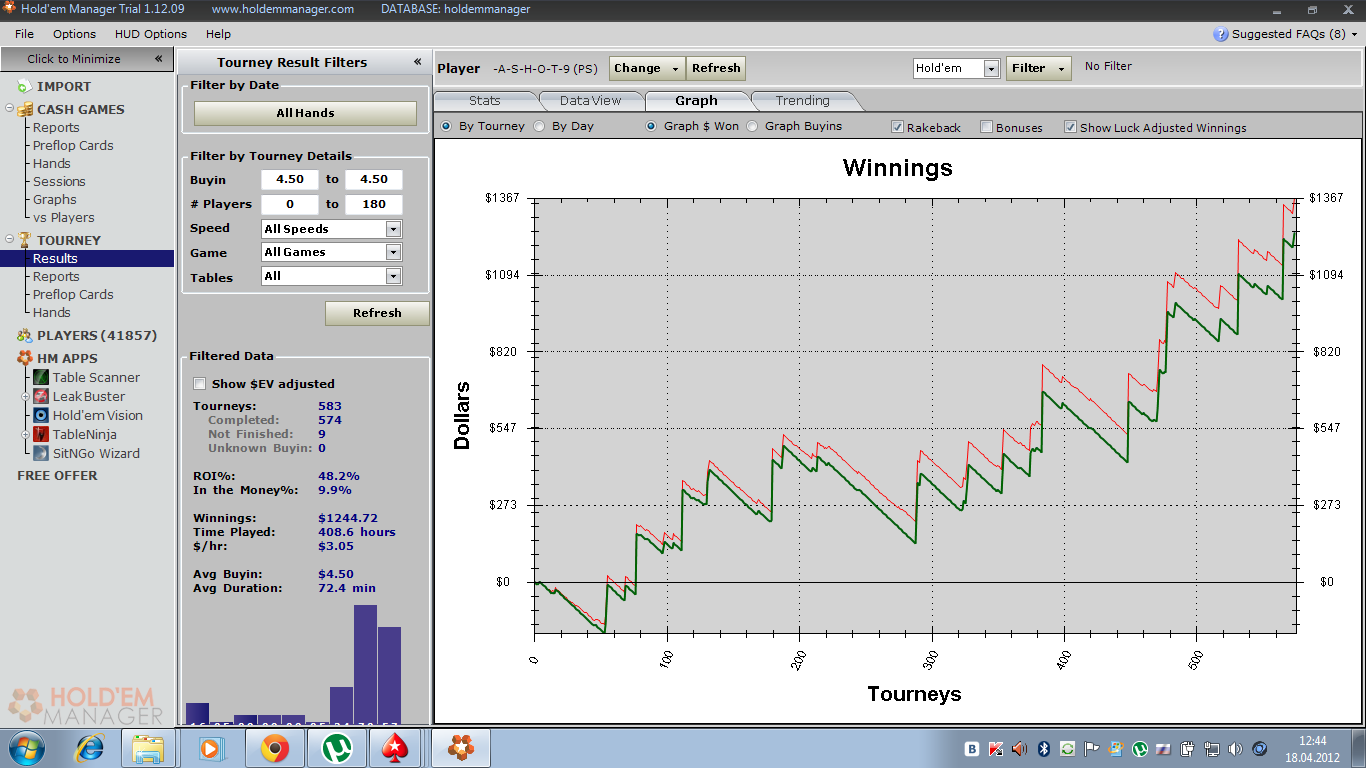This screenshot has height=768, width=1366.
Task: Open PokerStars from the taskbar
Action: pos(396,748)
